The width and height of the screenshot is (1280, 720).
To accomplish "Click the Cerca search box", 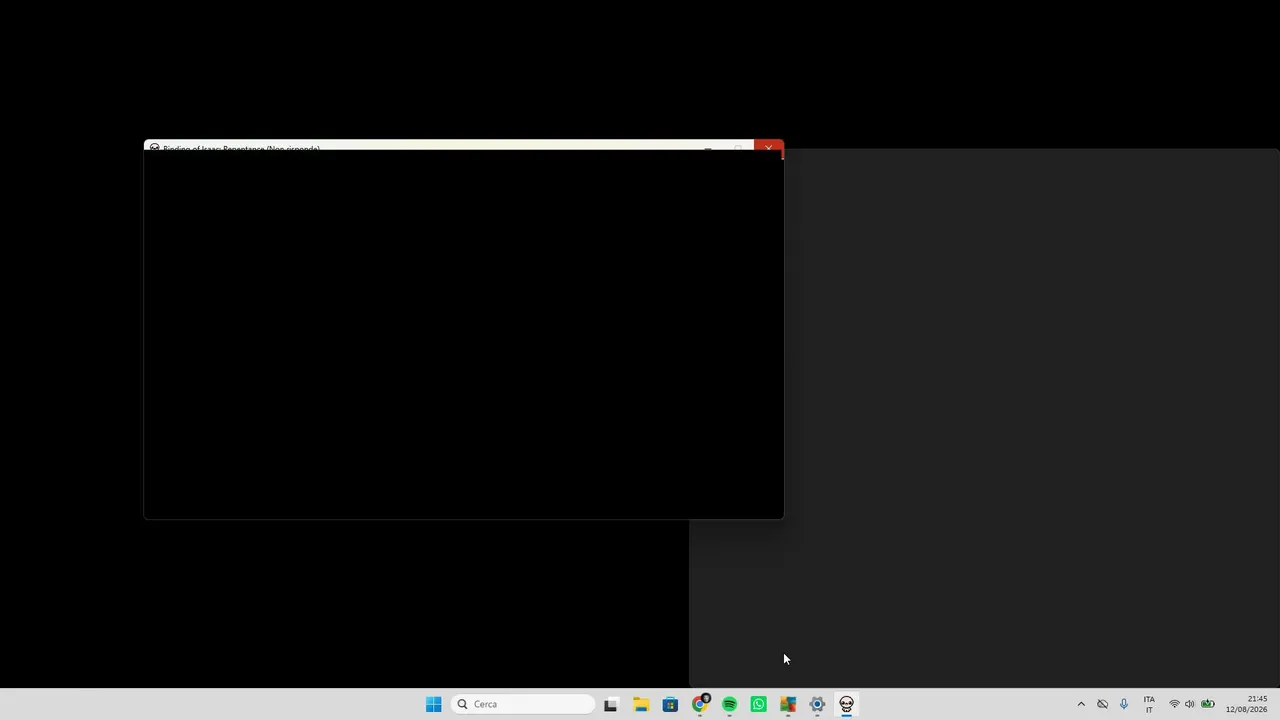I will pyautogui.click(x=523, y=704).
